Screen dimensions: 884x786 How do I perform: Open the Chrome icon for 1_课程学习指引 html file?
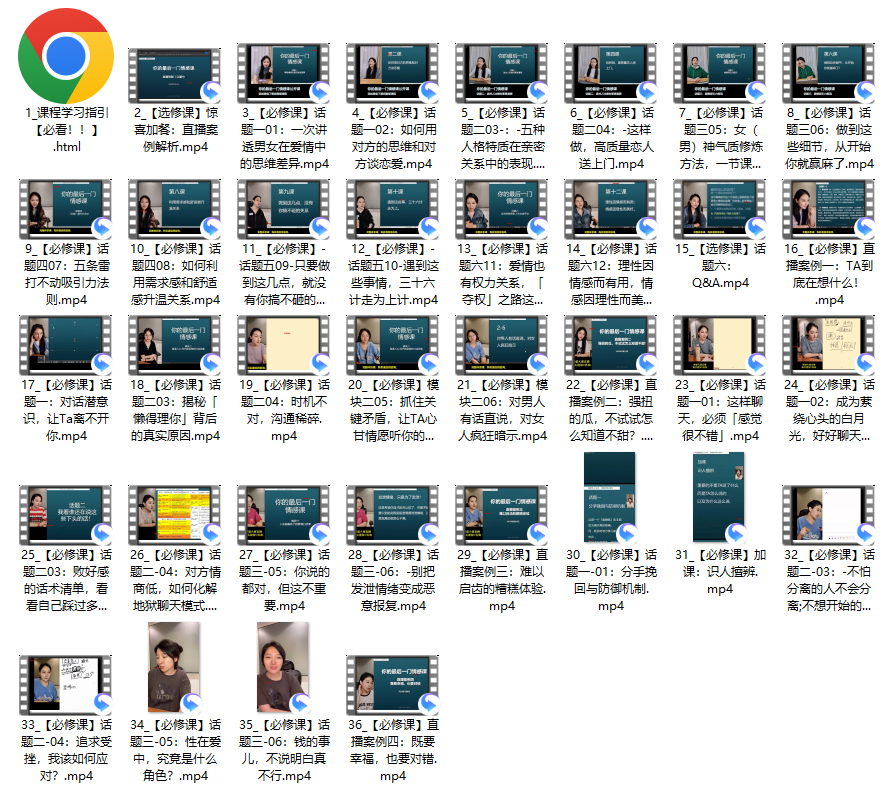[x=66, y=53]
